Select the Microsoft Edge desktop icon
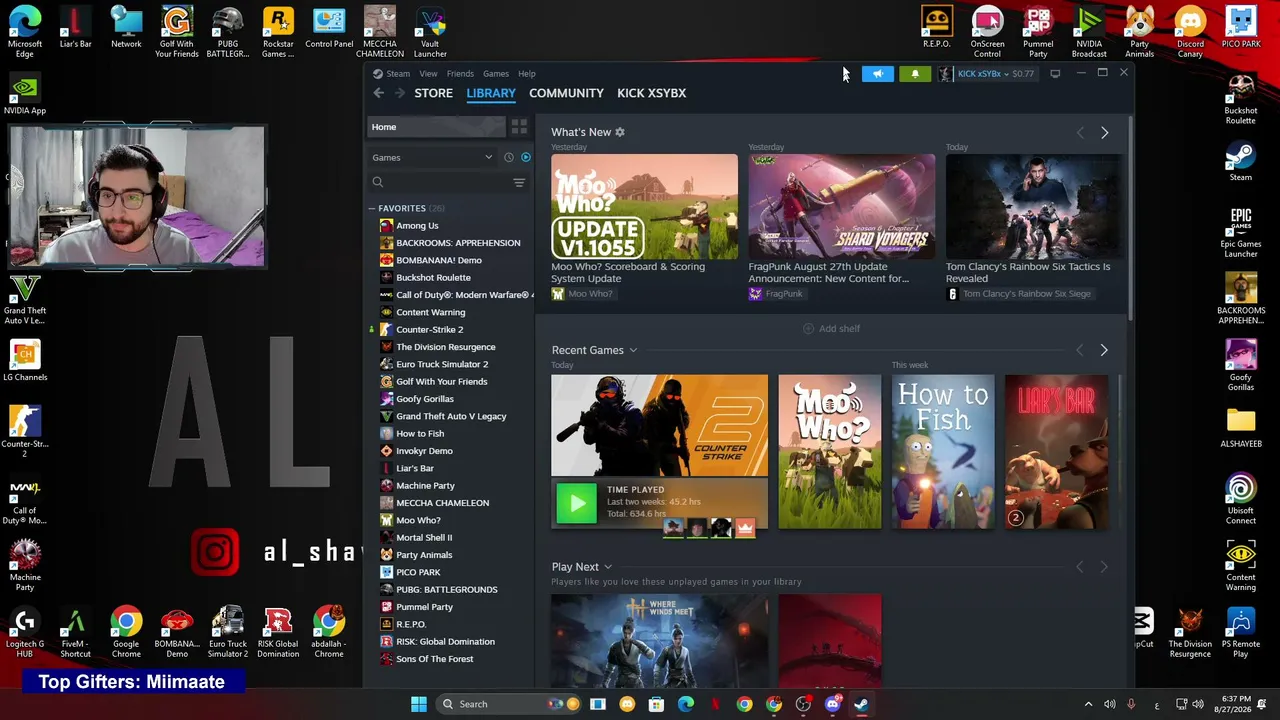The height and width of the screenshot is (720, 1280). pos(25,31)
